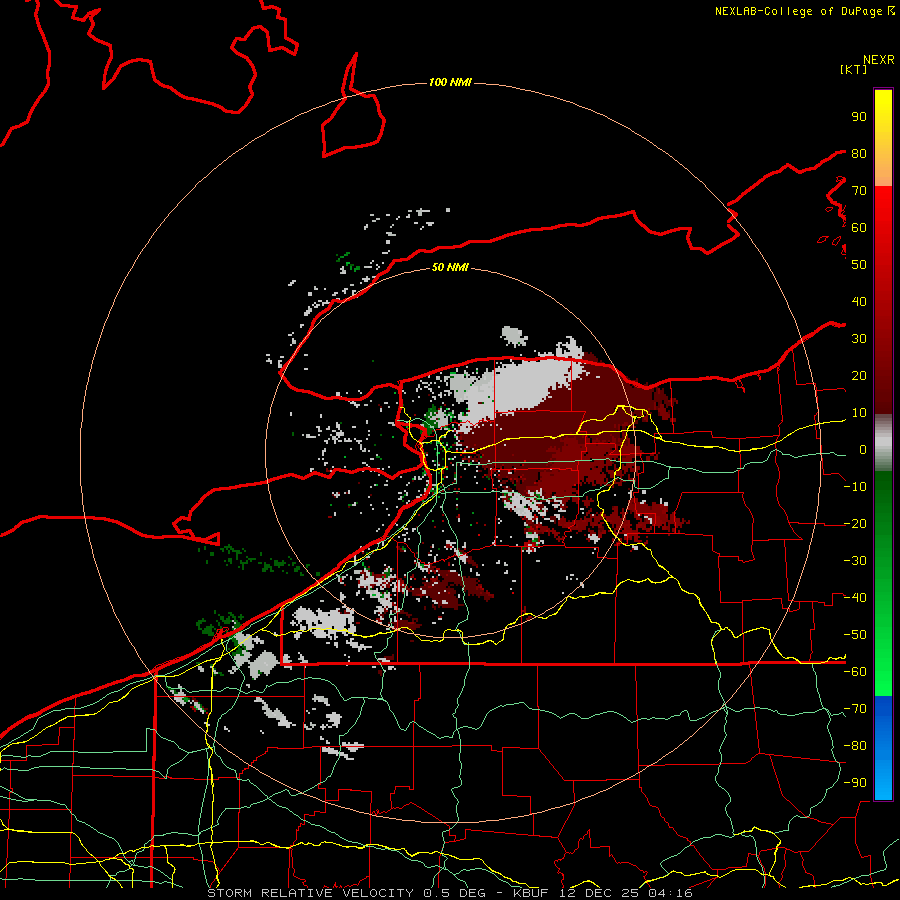
Task: Click the 0 value on velocity scale
Action: (x=863, y=449)
